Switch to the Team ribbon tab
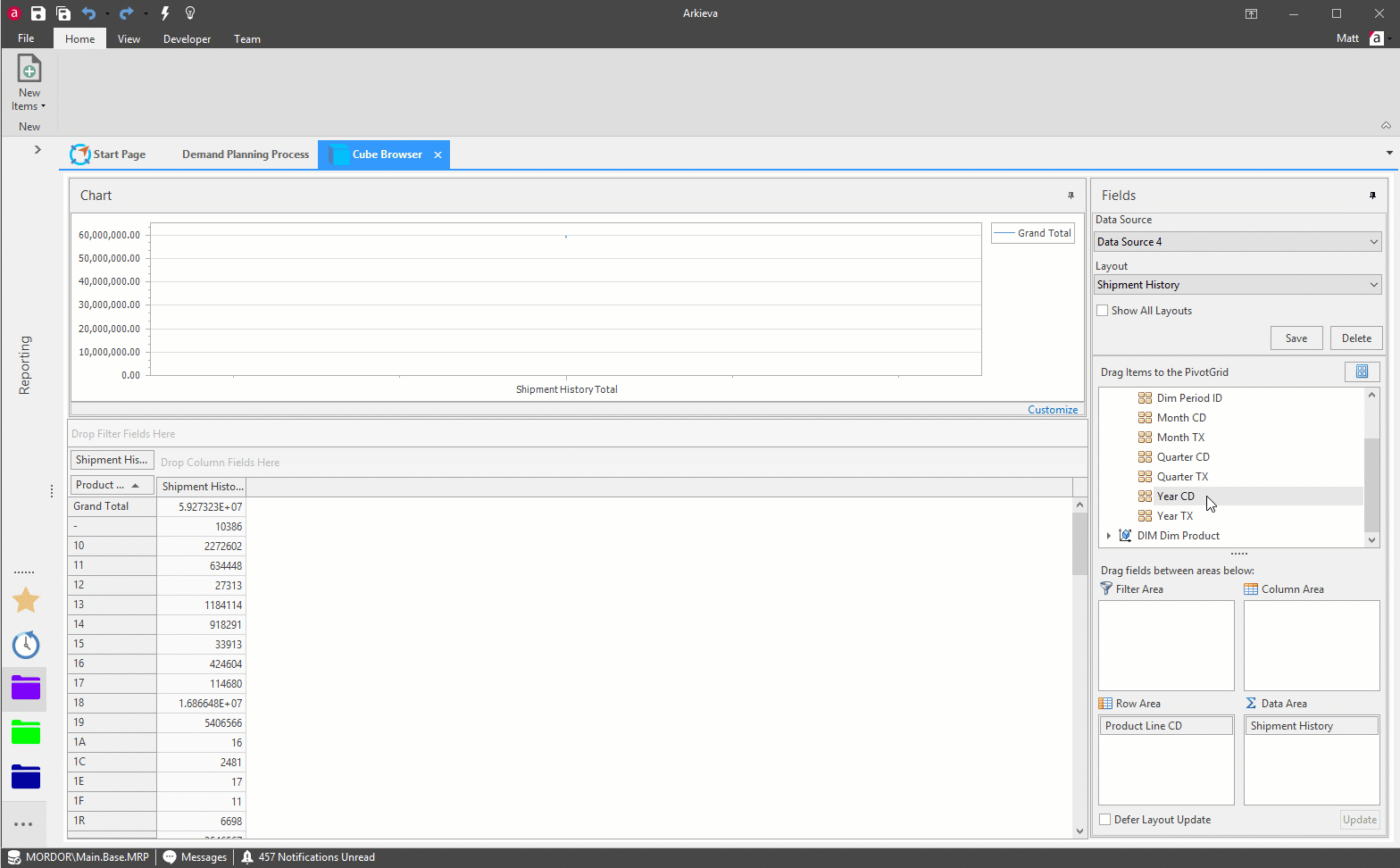 click(x=247, y=38)
